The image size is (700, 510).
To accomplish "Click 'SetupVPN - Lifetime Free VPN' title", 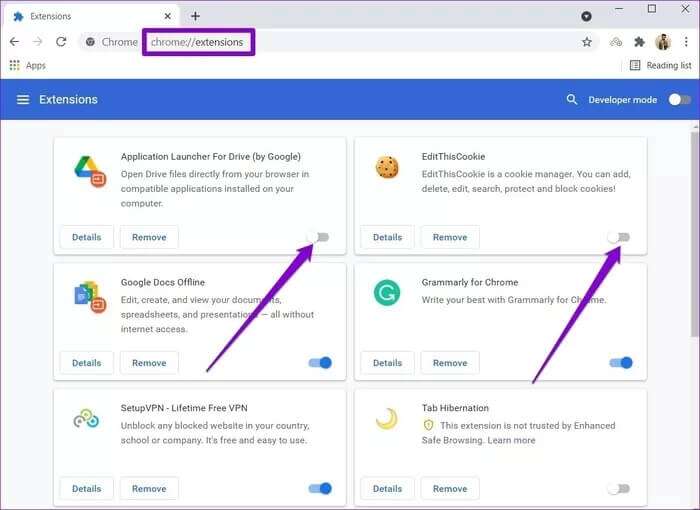I will point(184,408).
